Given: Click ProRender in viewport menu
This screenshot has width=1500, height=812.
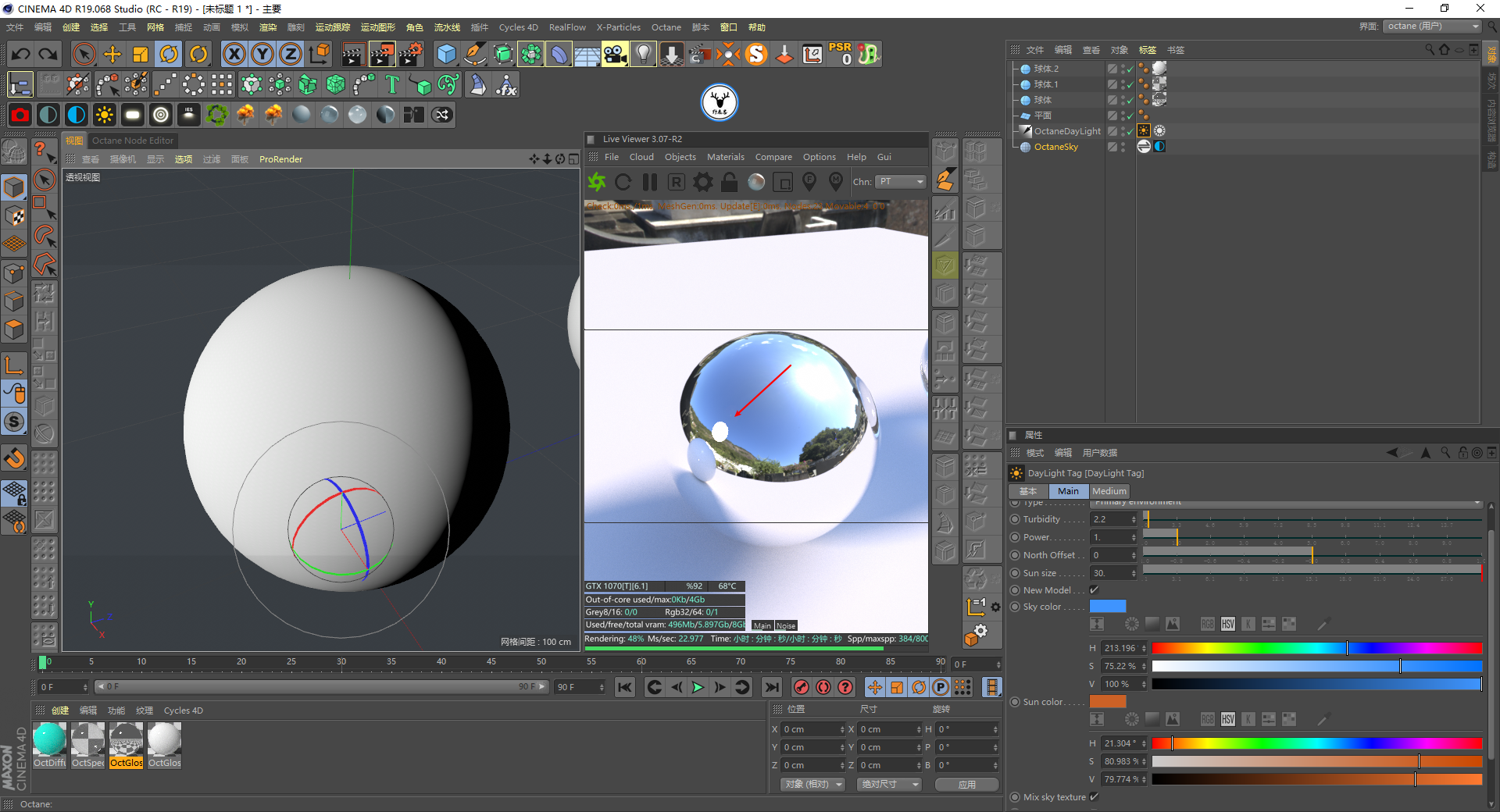Looking at the screenshot, I should (280, 159).
